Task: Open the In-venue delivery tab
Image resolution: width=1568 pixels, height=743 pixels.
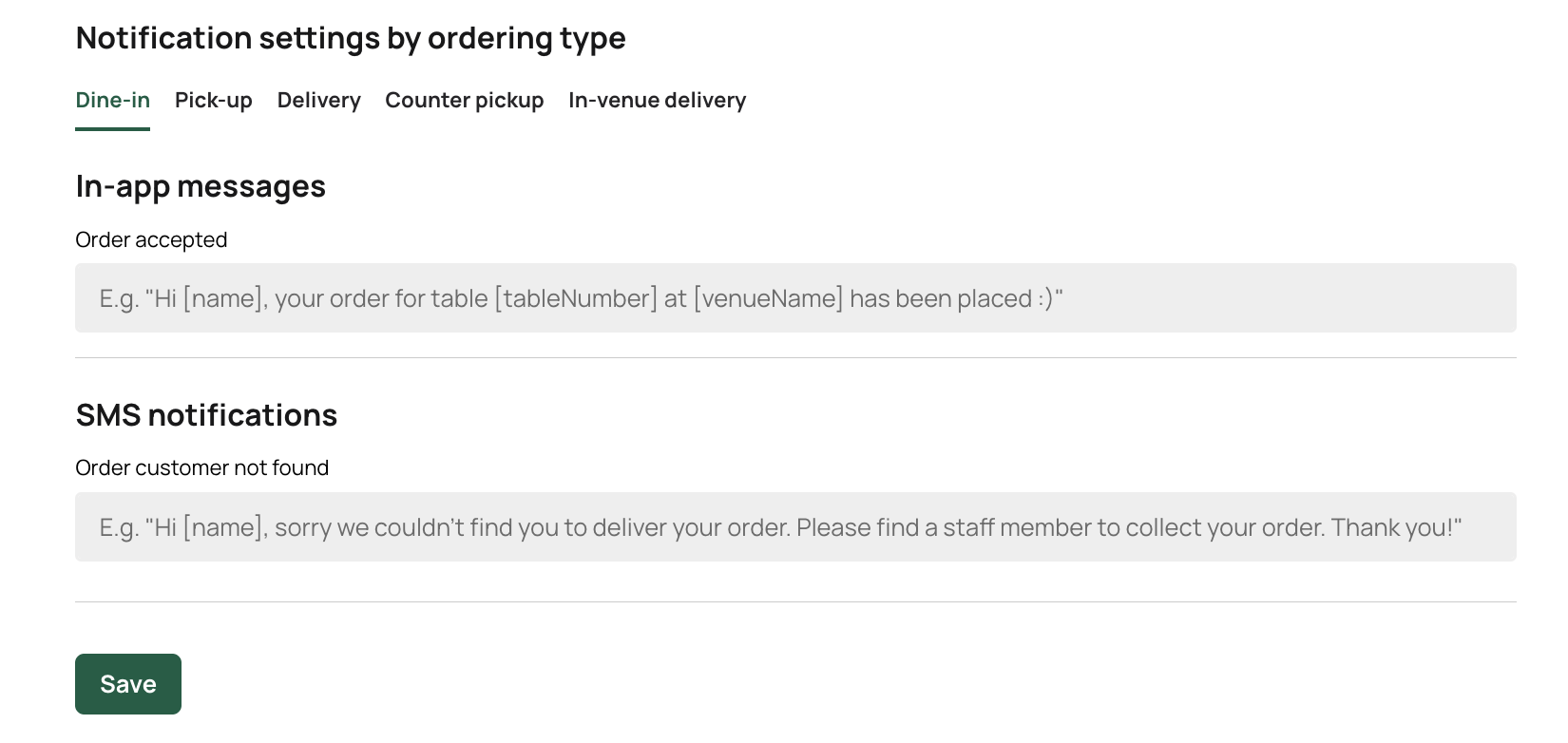Action: [657, 101]
